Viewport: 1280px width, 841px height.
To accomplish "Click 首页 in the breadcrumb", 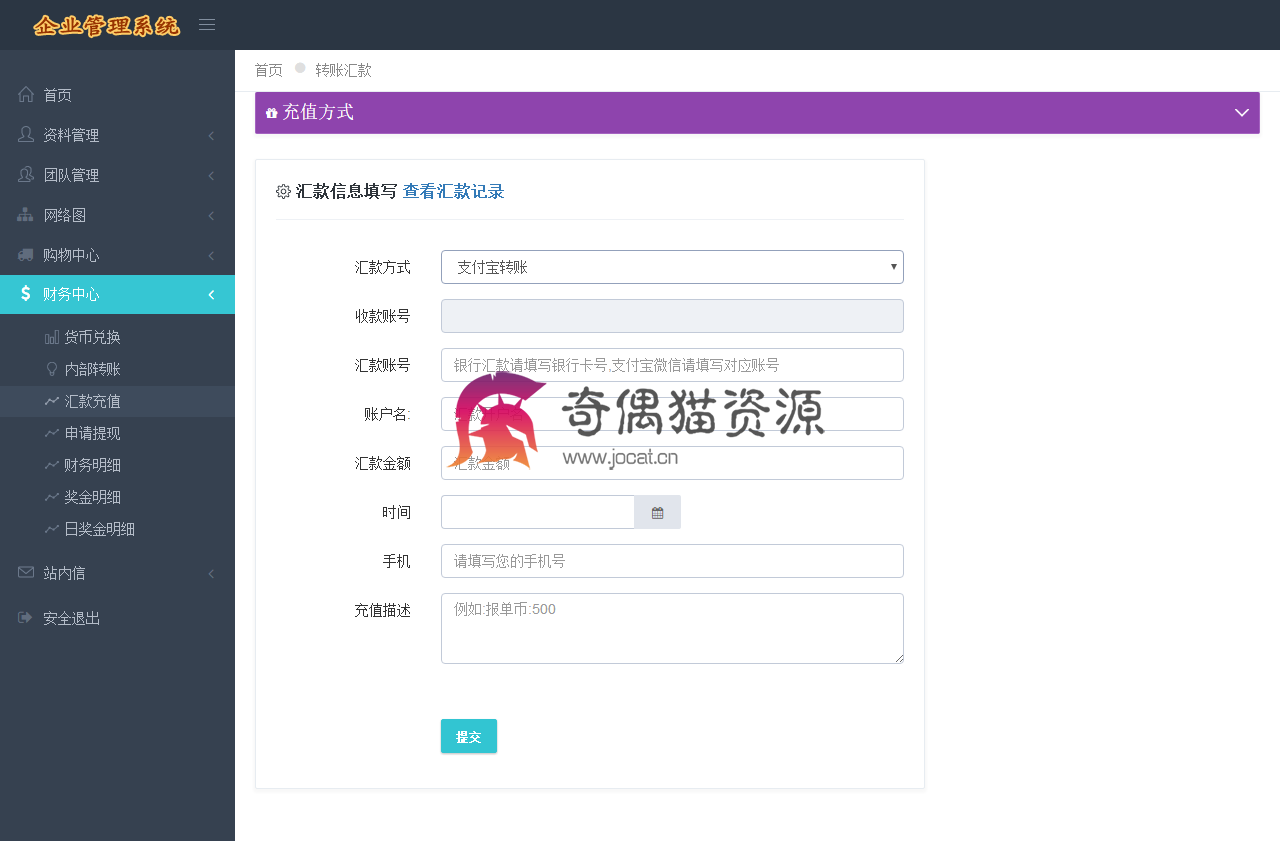I will [268, 70].
